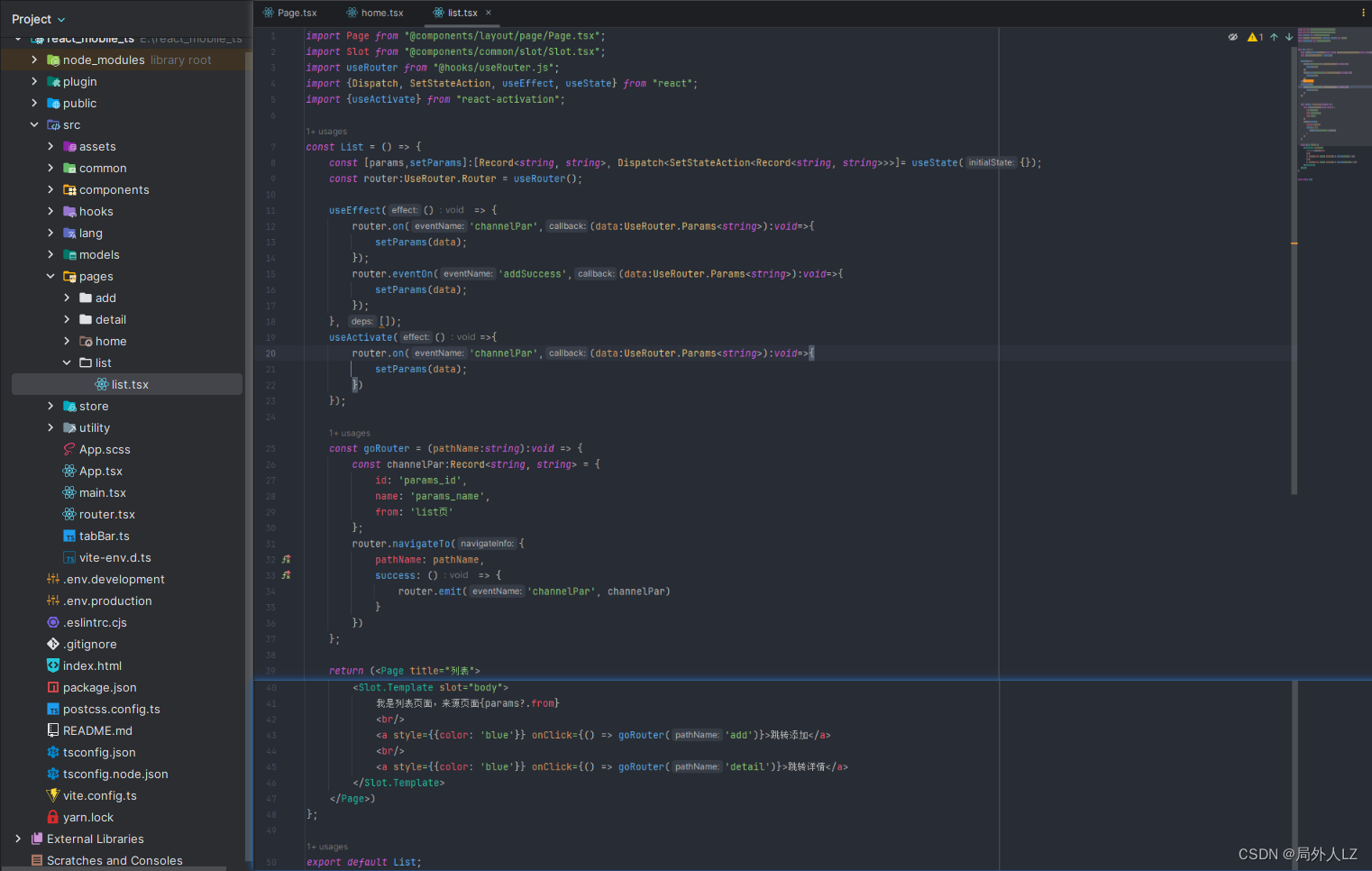Click 'goRouter' definition on line 25
Screen dimensions: 1372x871
[x=387, y=448]
